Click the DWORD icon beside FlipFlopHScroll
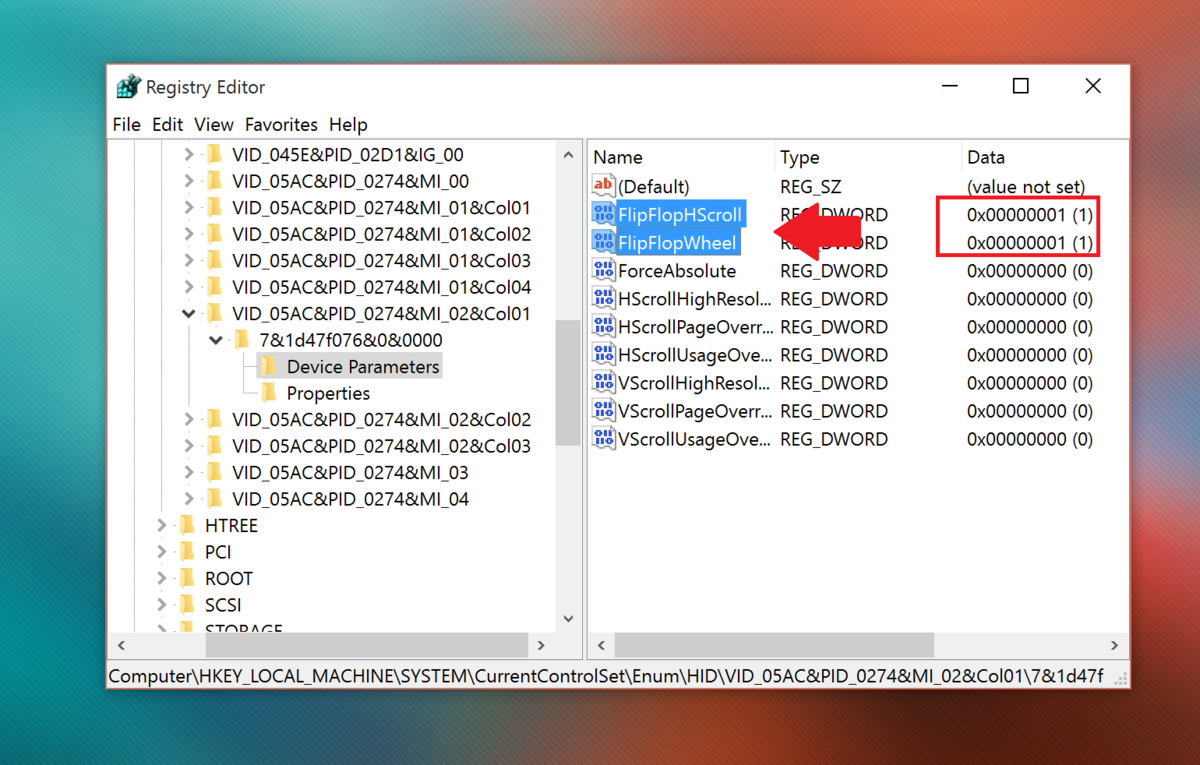 click(603, 214)
